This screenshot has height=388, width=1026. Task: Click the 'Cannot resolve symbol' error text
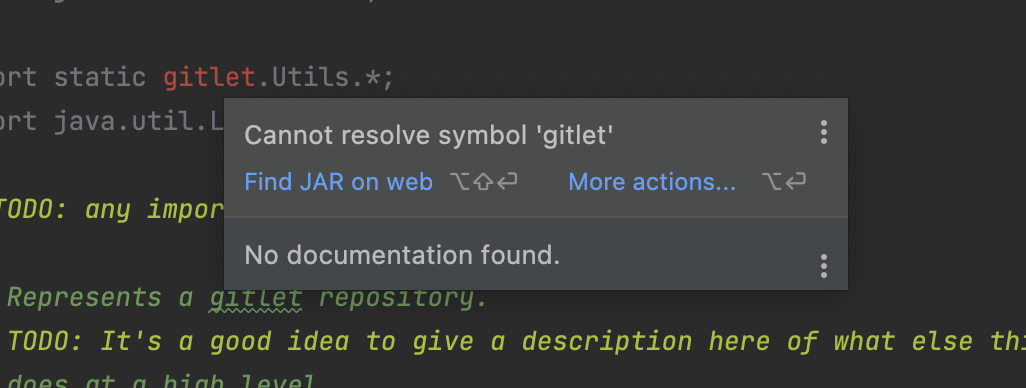tap(429, 135)
